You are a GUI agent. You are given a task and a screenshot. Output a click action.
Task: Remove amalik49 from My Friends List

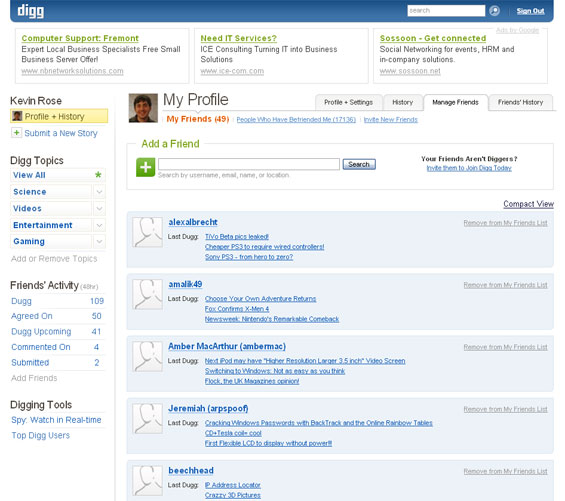505,285
